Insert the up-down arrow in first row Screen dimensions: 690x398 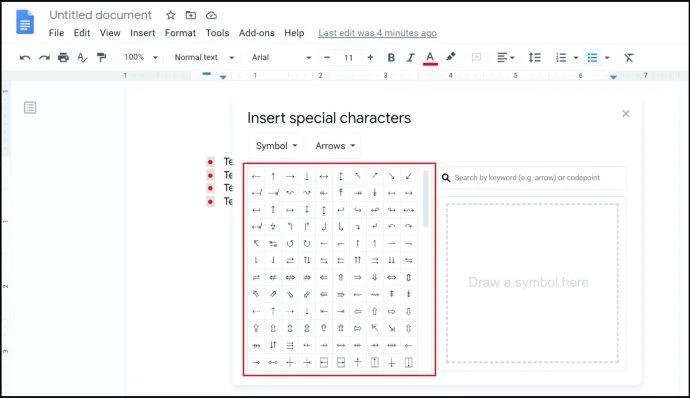tap(341, 177)
